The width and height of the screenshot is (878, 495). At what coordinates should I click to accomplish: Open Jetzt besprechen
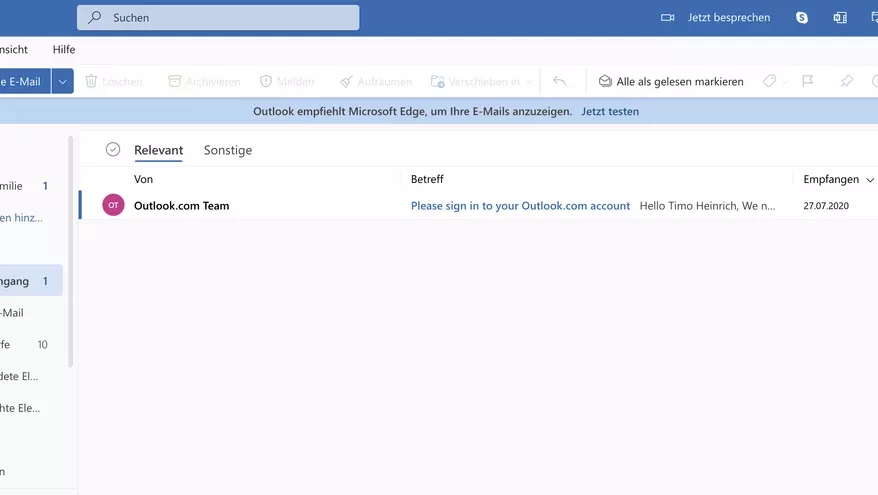(x=728, y=17)
